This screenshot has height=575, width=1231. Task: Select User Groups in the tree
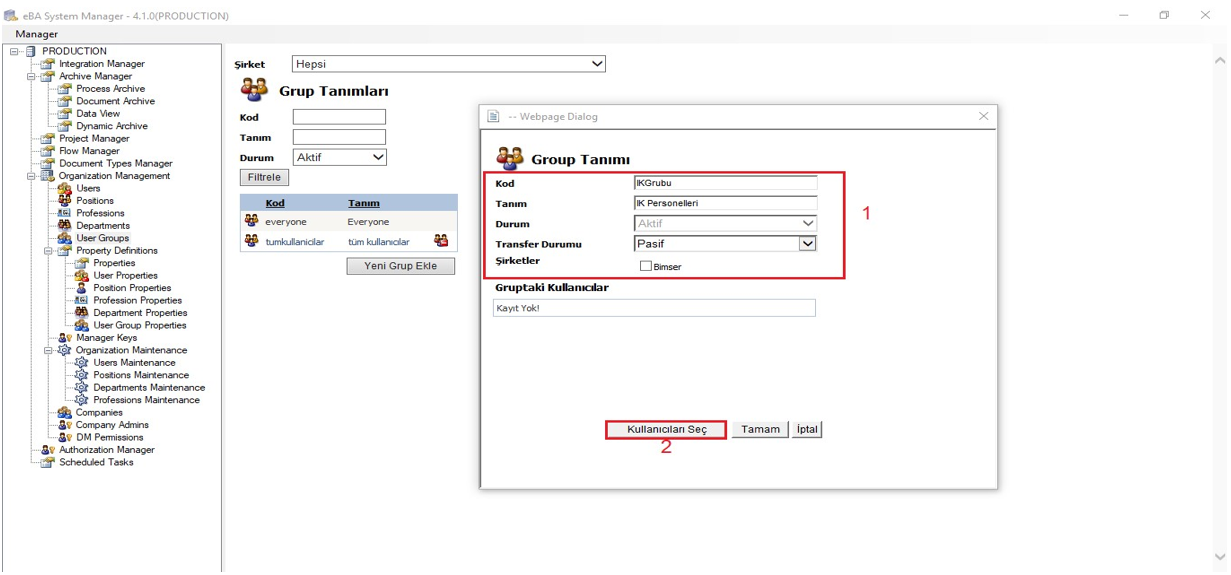pos(102,238)
